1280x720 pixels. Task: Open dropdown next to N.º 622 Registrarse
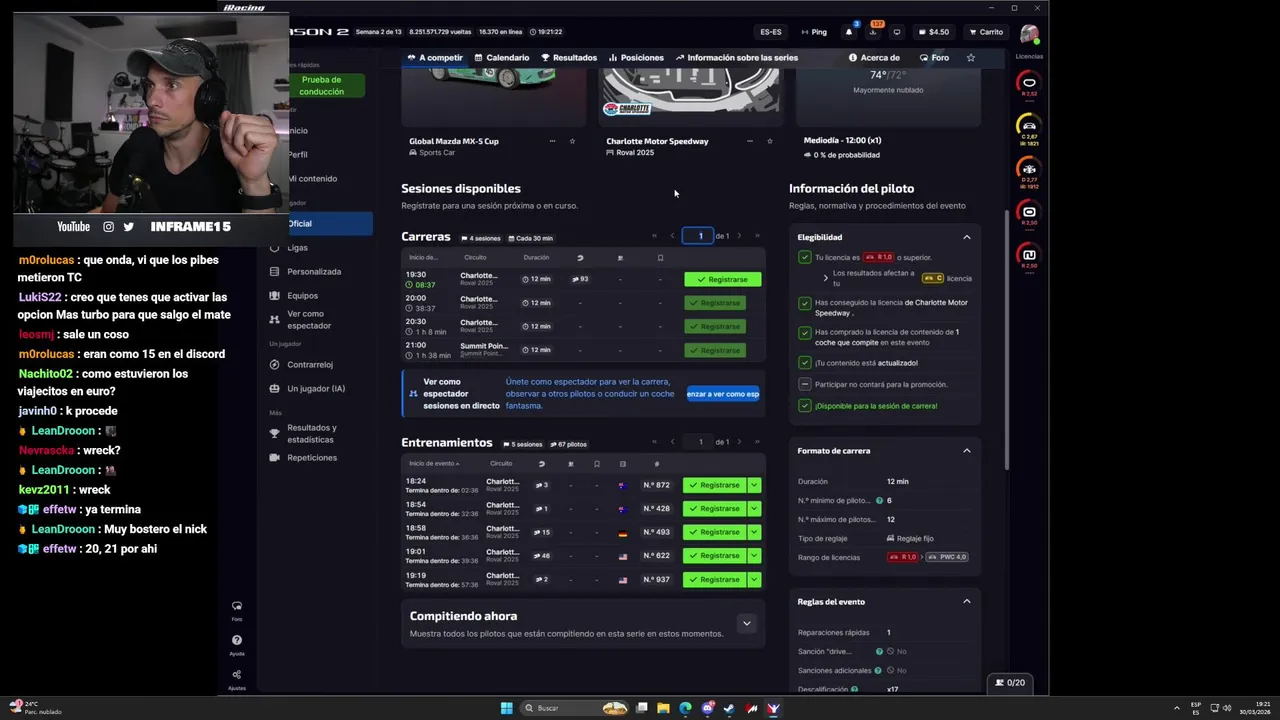[x=754, y=556]
